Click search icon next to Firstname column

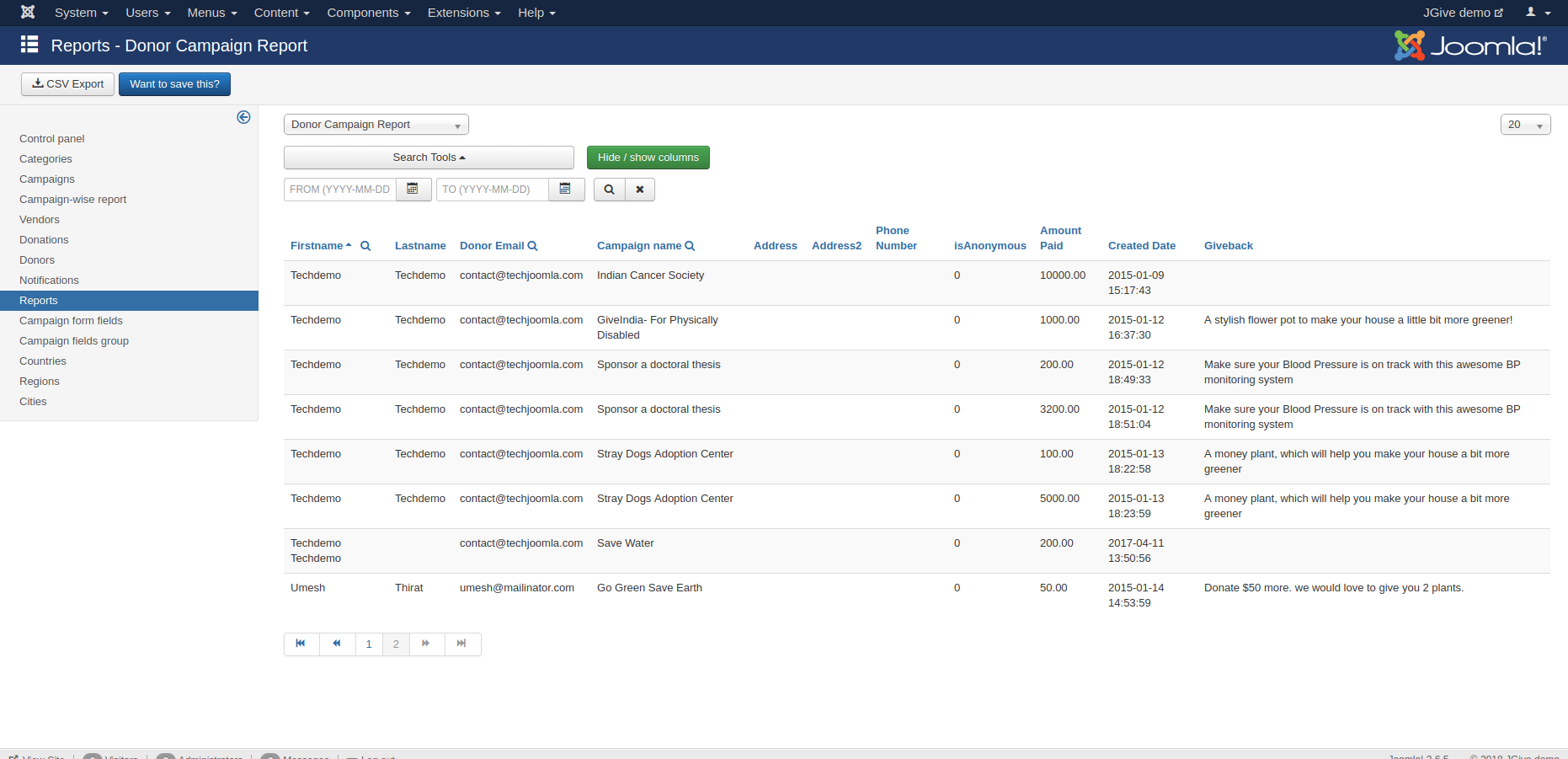tap(365, 246)
